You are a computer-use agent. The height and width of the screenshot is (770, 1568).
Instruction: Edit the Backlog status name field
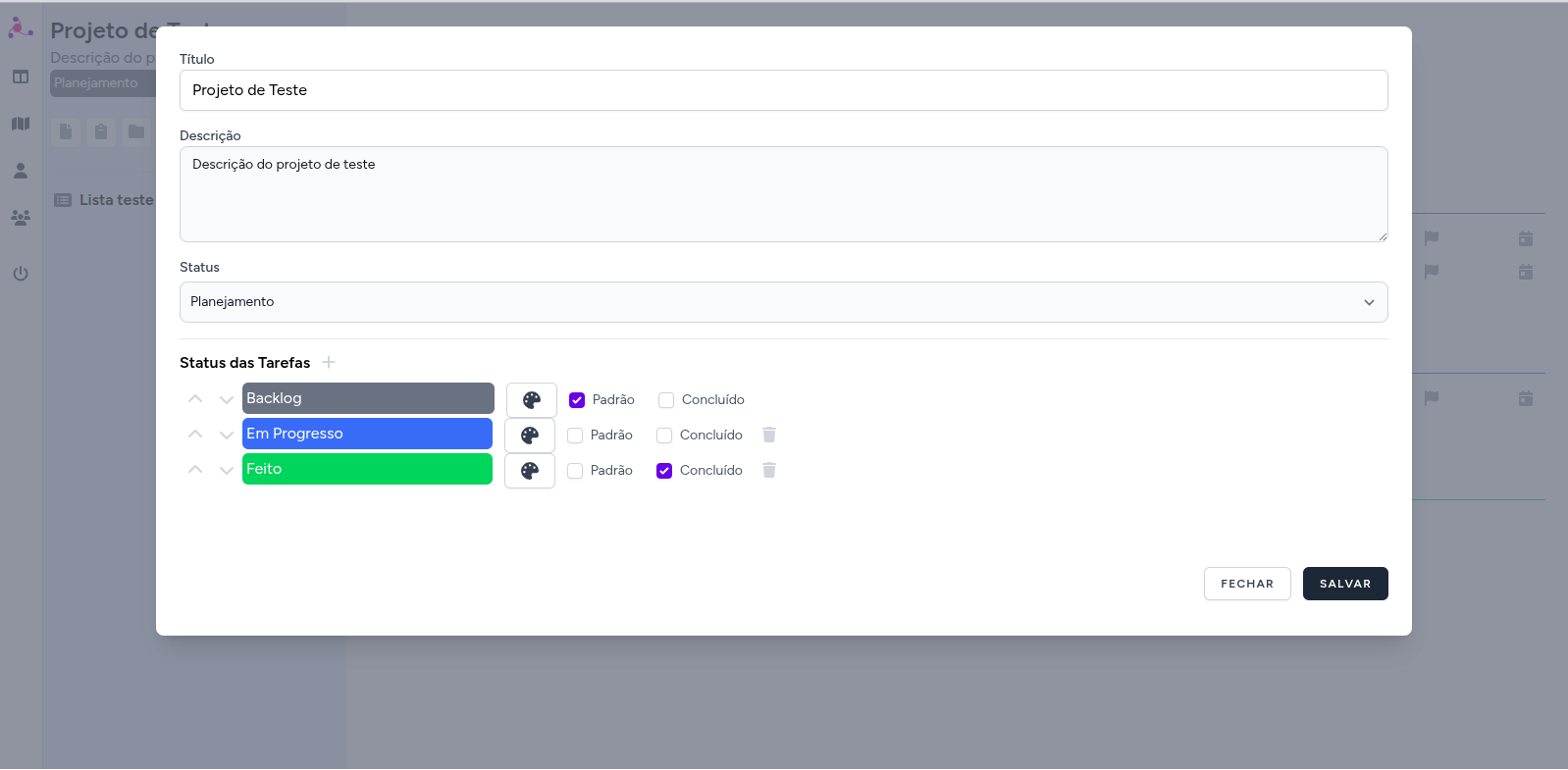368,398
